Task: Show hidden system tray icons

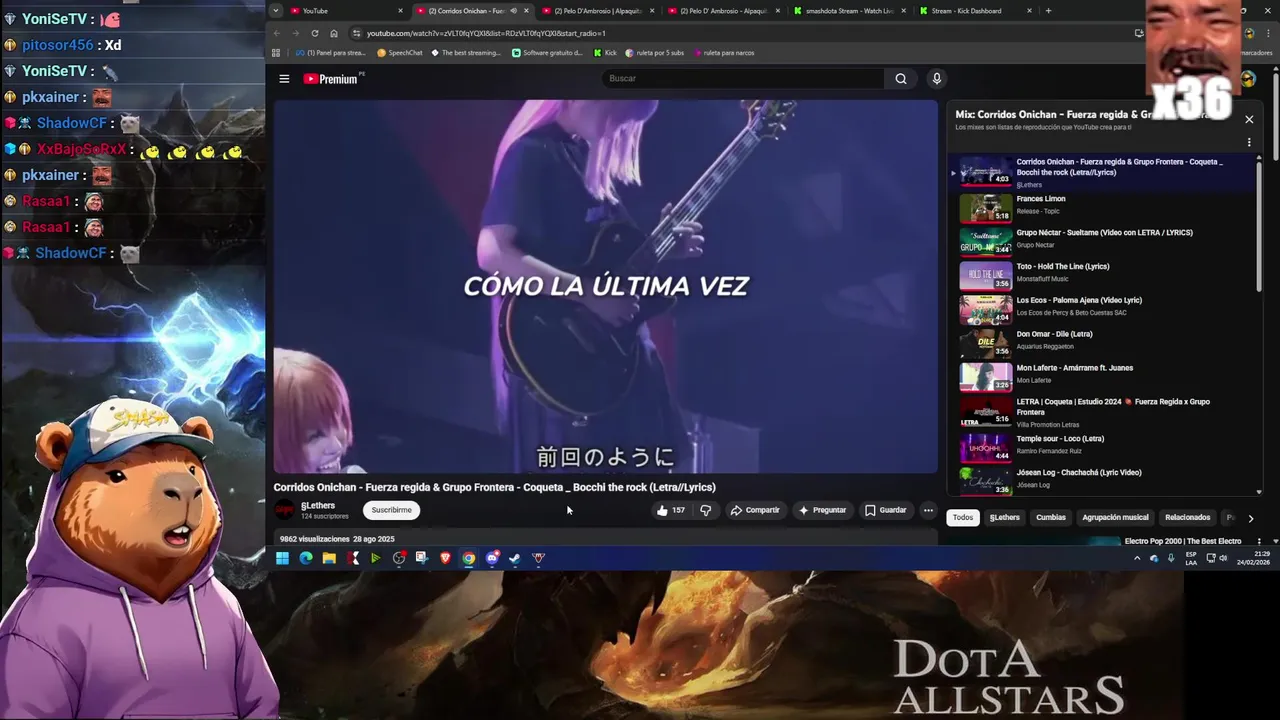Action: click(1137, 558)
